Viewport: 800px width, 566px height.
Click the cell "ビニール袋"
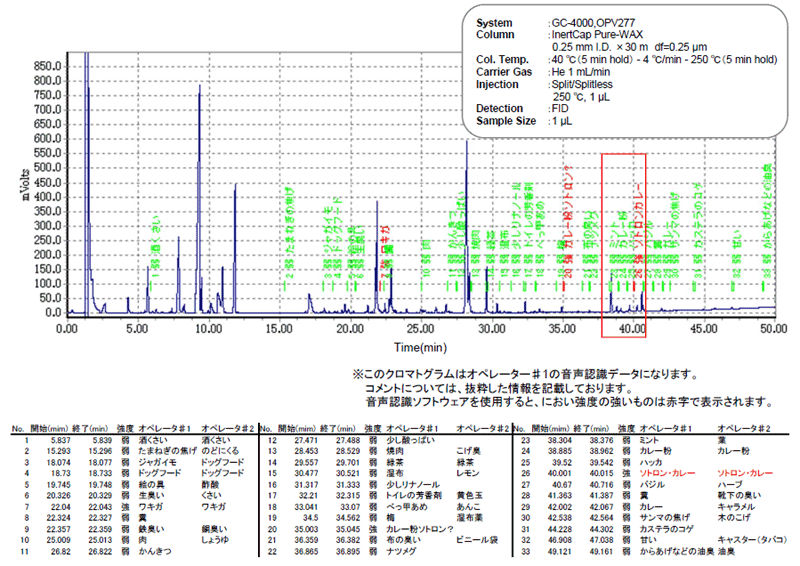pyautogui.click(x=477, y=540)
